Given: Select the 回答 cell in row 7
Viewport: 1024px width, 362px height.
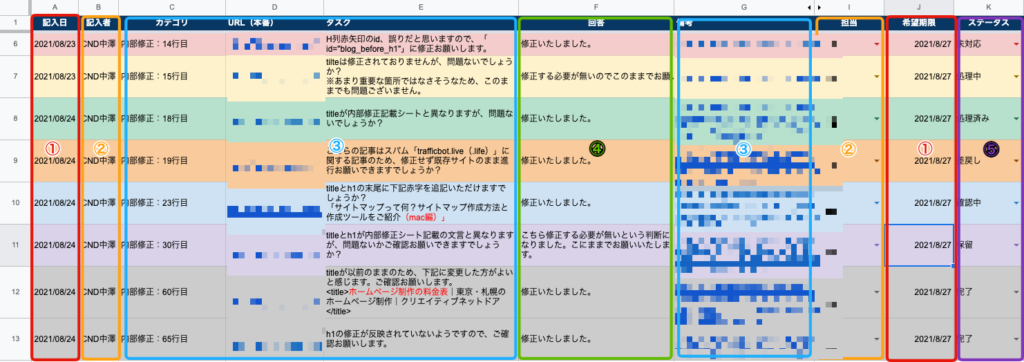Looking at the screenshot, I should 596,76.
